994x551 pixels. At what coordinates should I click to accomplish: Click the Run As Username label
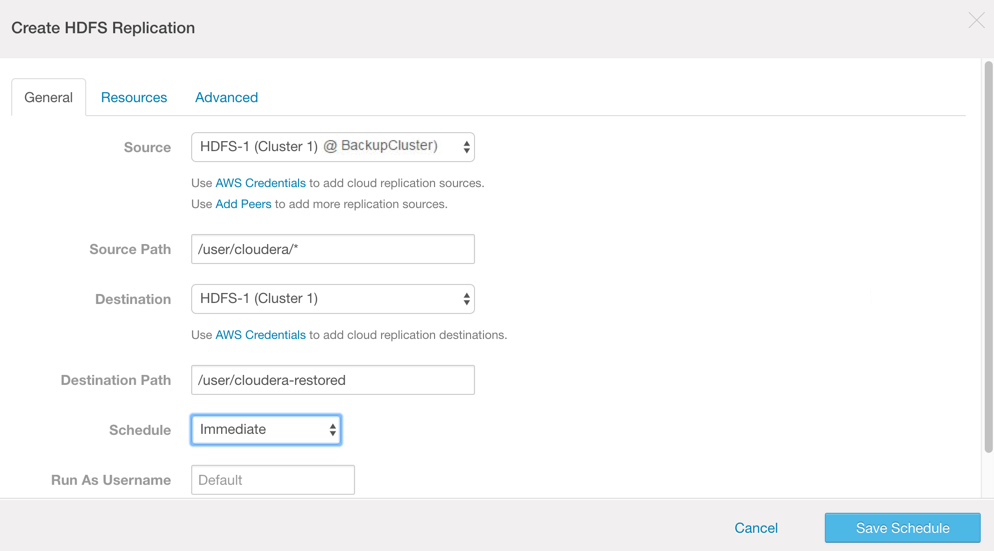pyautogui.click(x=111, y=480)
